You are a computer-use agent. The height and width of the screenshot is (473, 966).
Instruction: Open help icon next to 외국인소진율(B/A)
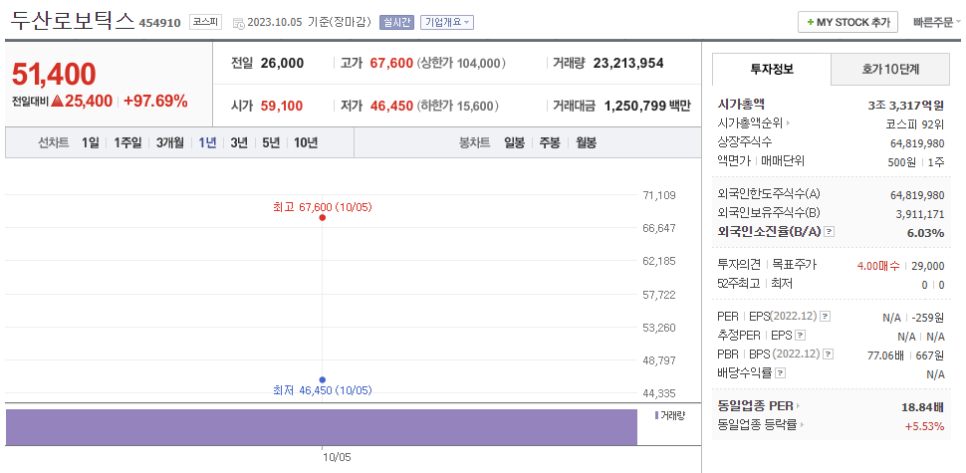point(829,232)
